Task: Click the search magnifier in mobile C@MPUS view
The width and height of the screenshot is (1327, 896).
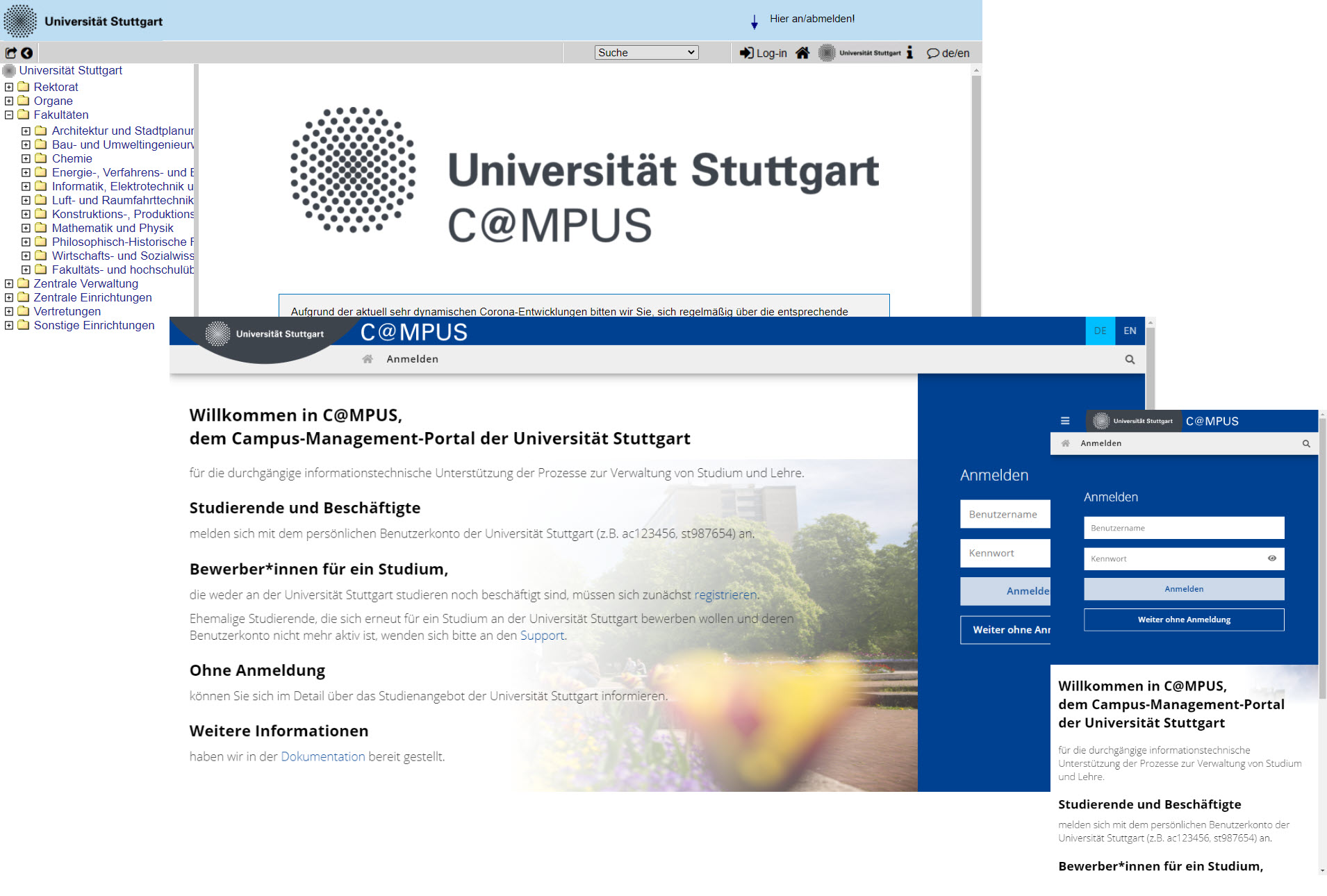Action: click(x=1306, y=443)
